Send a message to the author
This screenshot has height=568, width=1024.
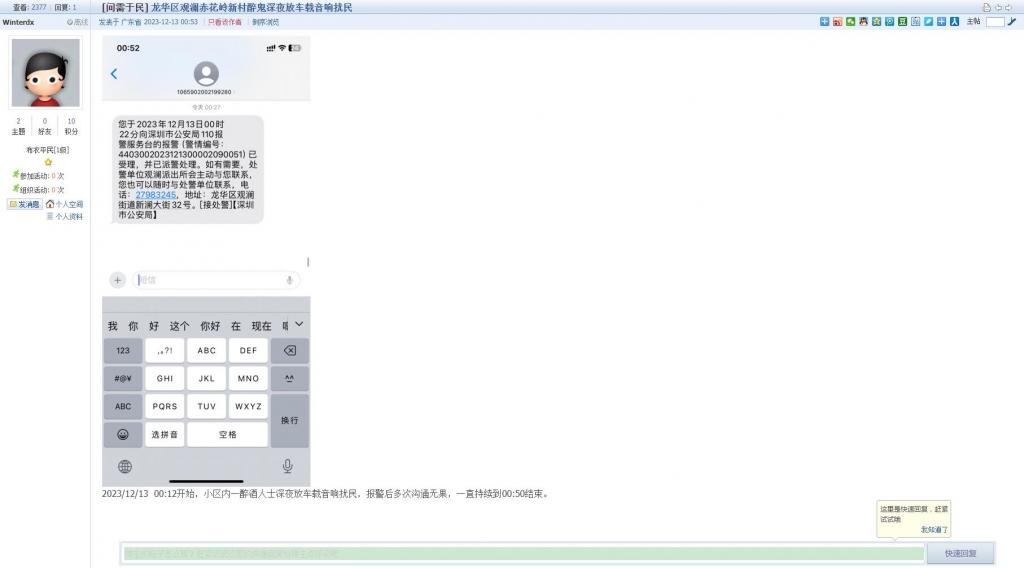26,204
